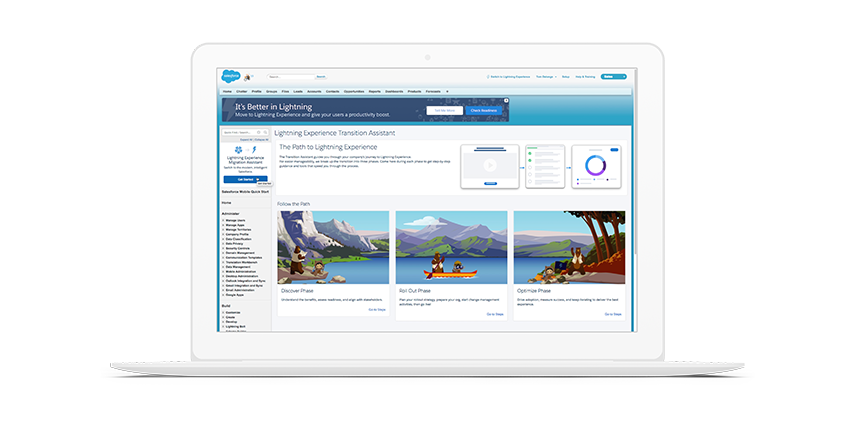857x447 pixels.
Task: Click Go to Steps under Discover Phase
Action: (377, 310)
